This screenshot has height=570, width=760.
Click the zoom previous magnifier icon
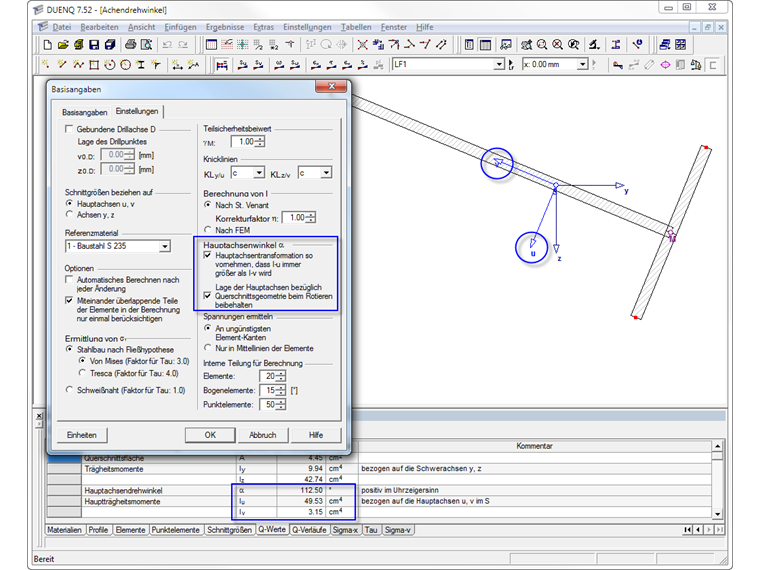point(573,45)
